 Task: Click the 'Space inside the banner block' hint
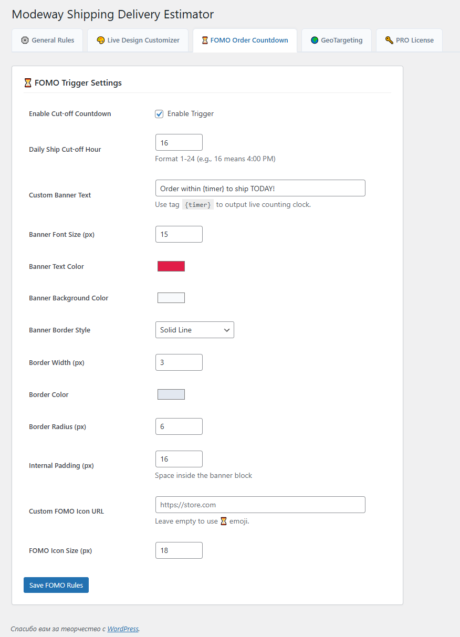coord(203,475)
